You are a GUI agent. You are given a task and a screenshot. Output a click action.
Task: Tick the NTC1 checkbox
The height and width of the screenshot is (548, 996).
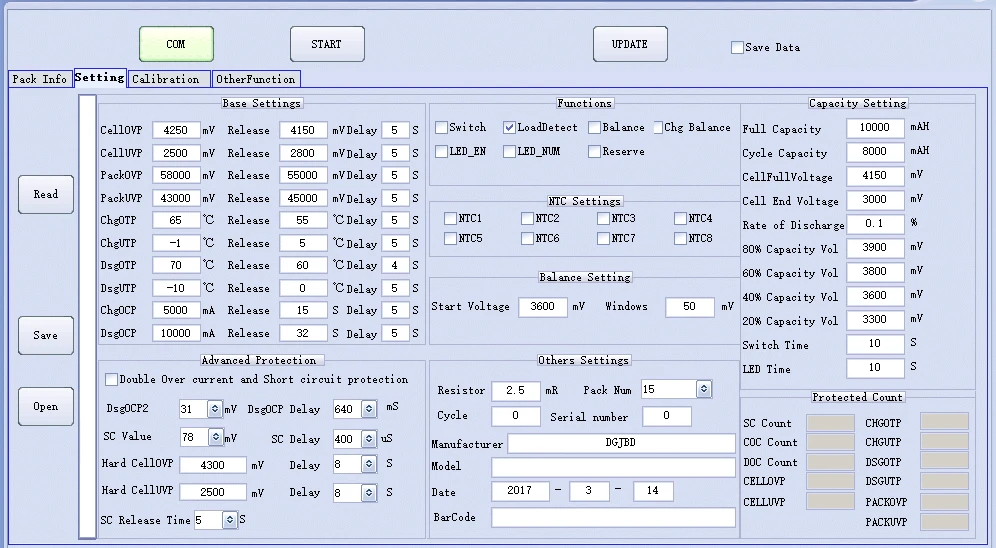tap(450, 218)
